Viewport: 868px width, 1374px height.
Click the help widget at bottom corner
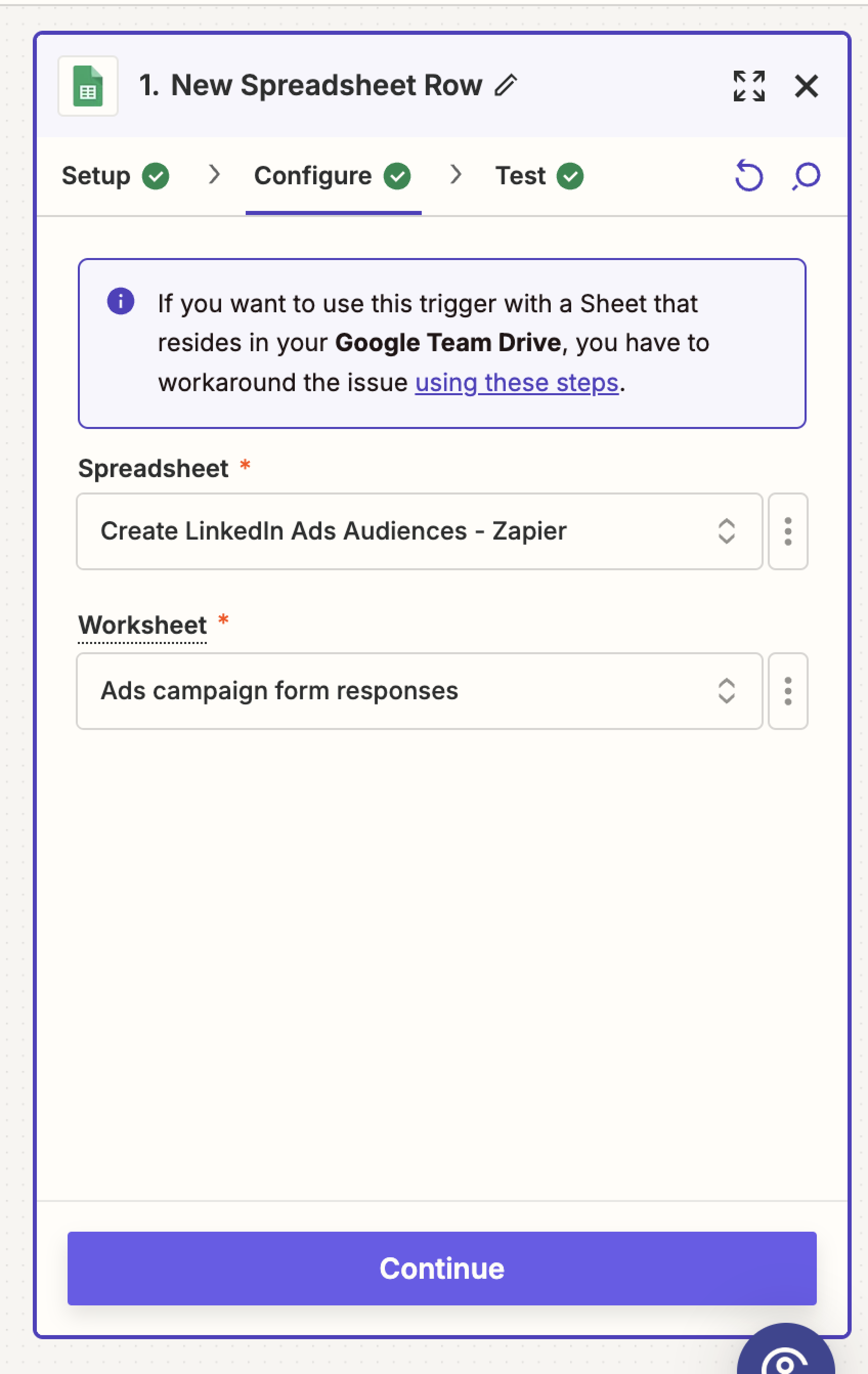[787, 1355]
